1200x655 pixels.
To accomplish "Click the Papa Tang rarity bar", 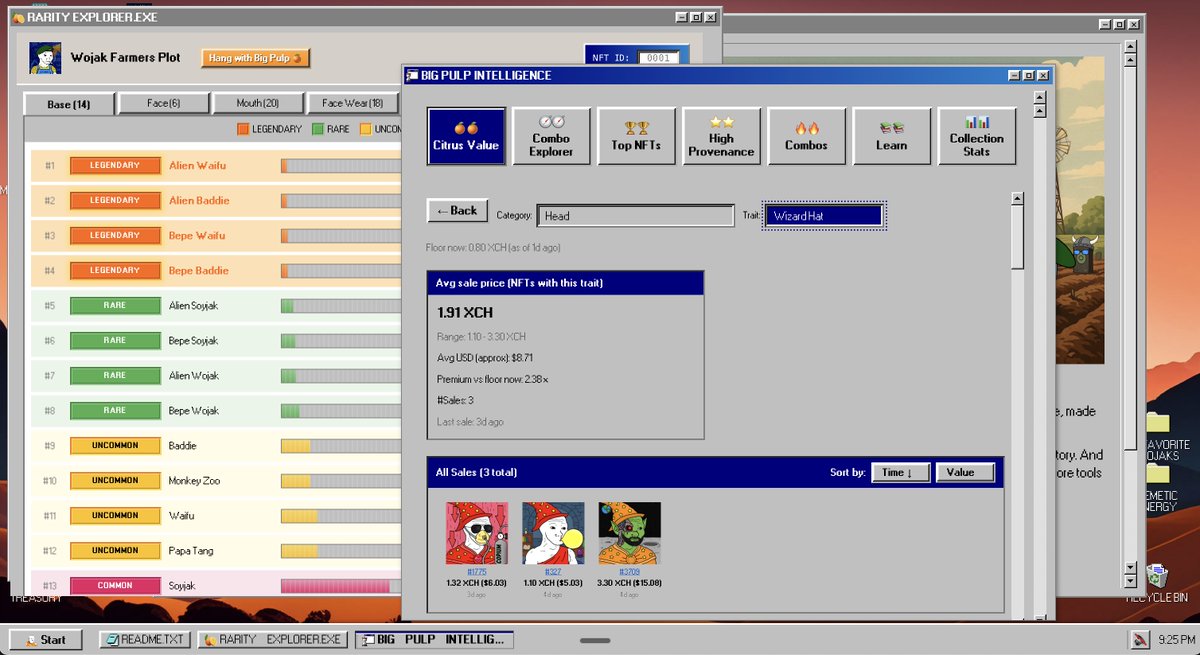I will 341,551.
